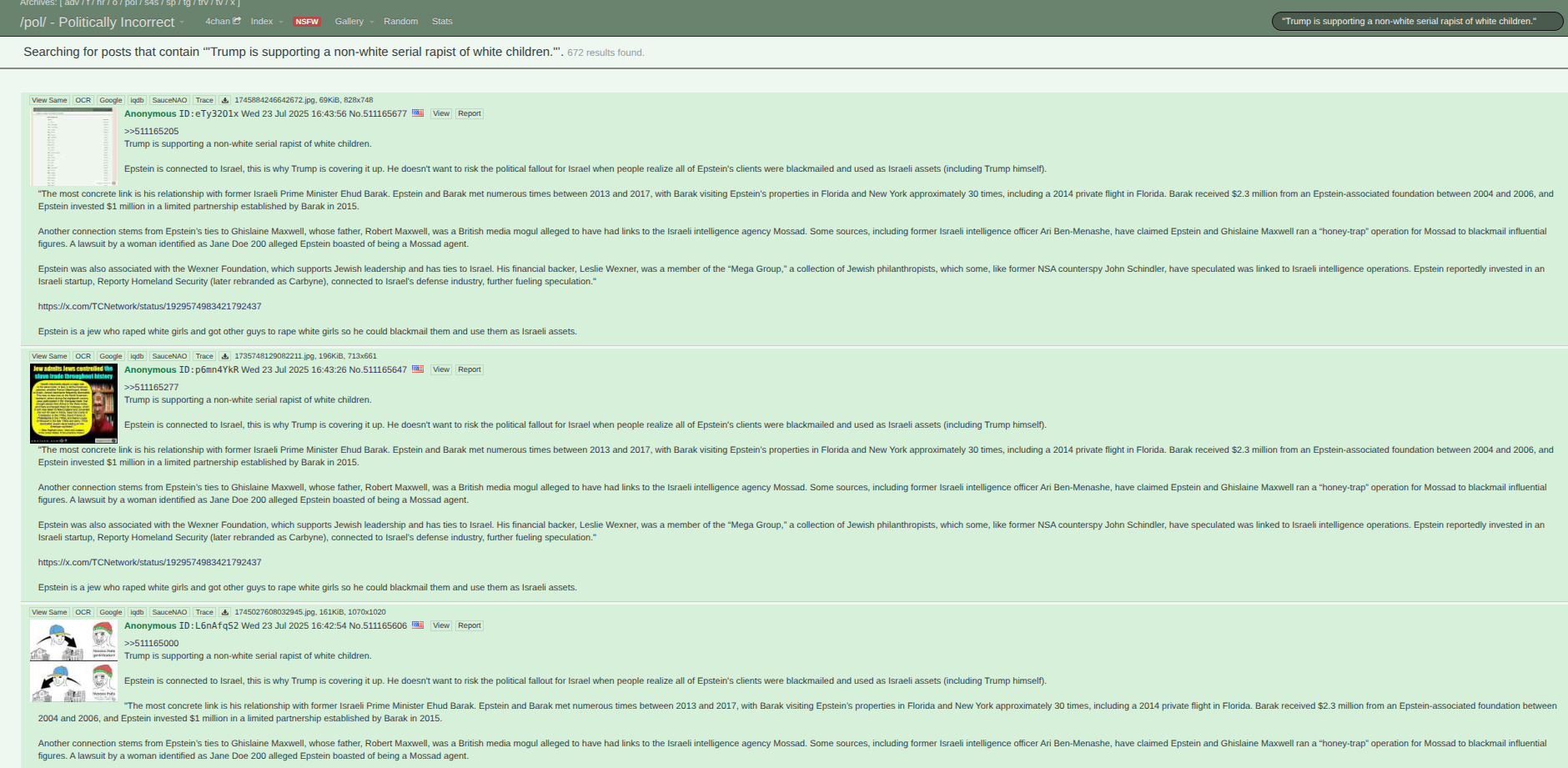
Task: Click View button on post 511165677
Action: tap(441, 113)
